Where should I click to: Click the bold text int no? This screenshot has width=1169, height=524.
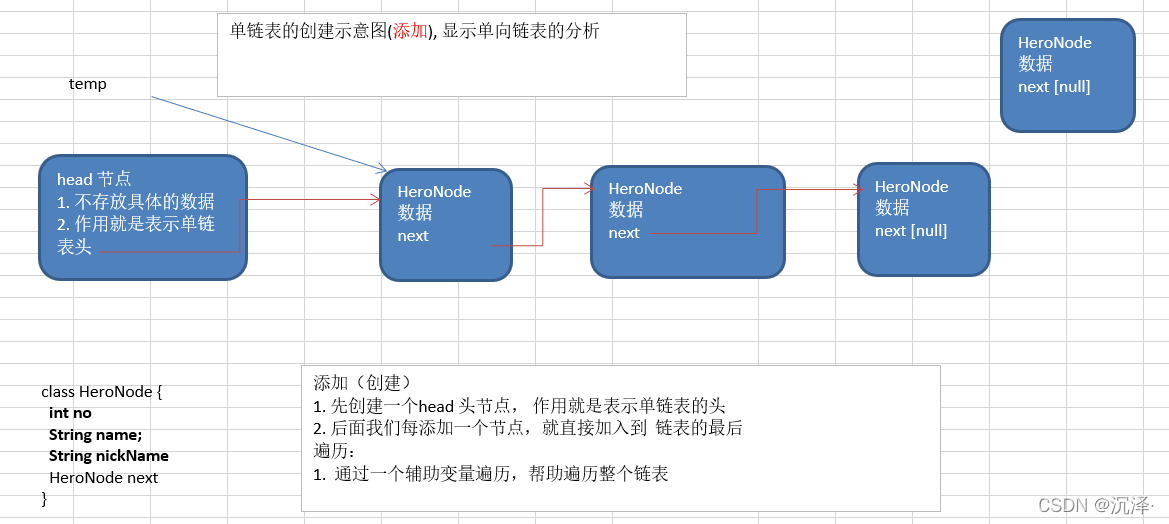click(x=70, y=413)
